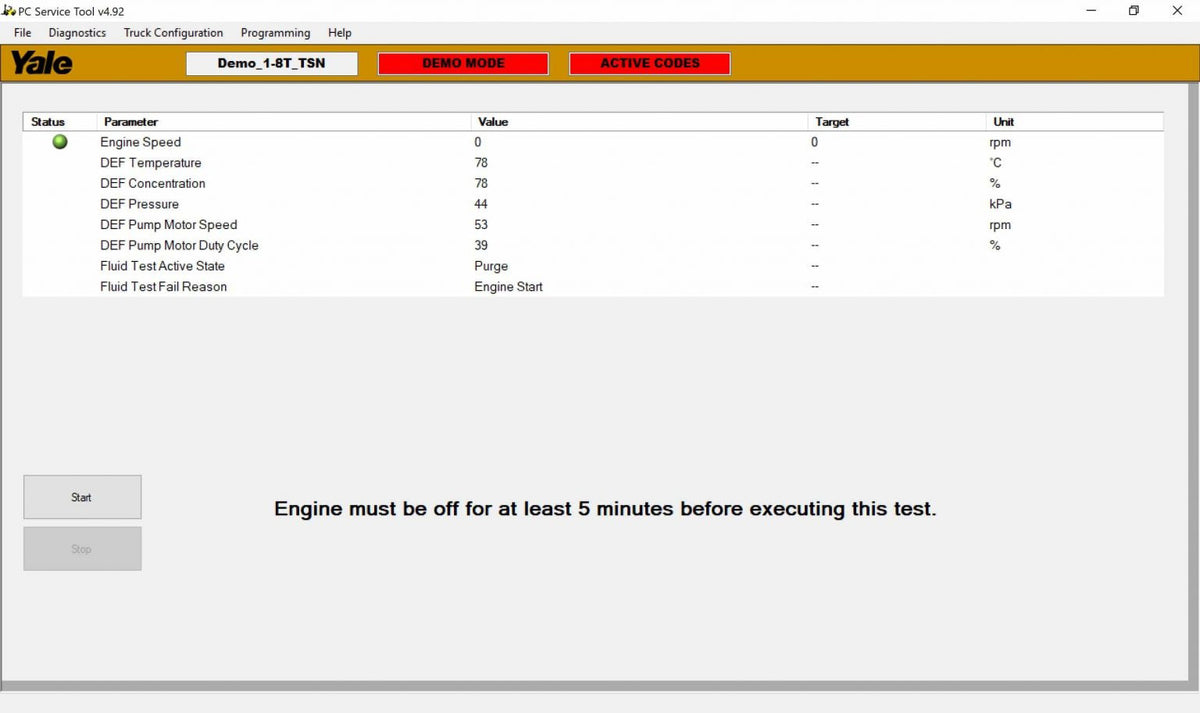Open the Help menu

pos(339,32)
